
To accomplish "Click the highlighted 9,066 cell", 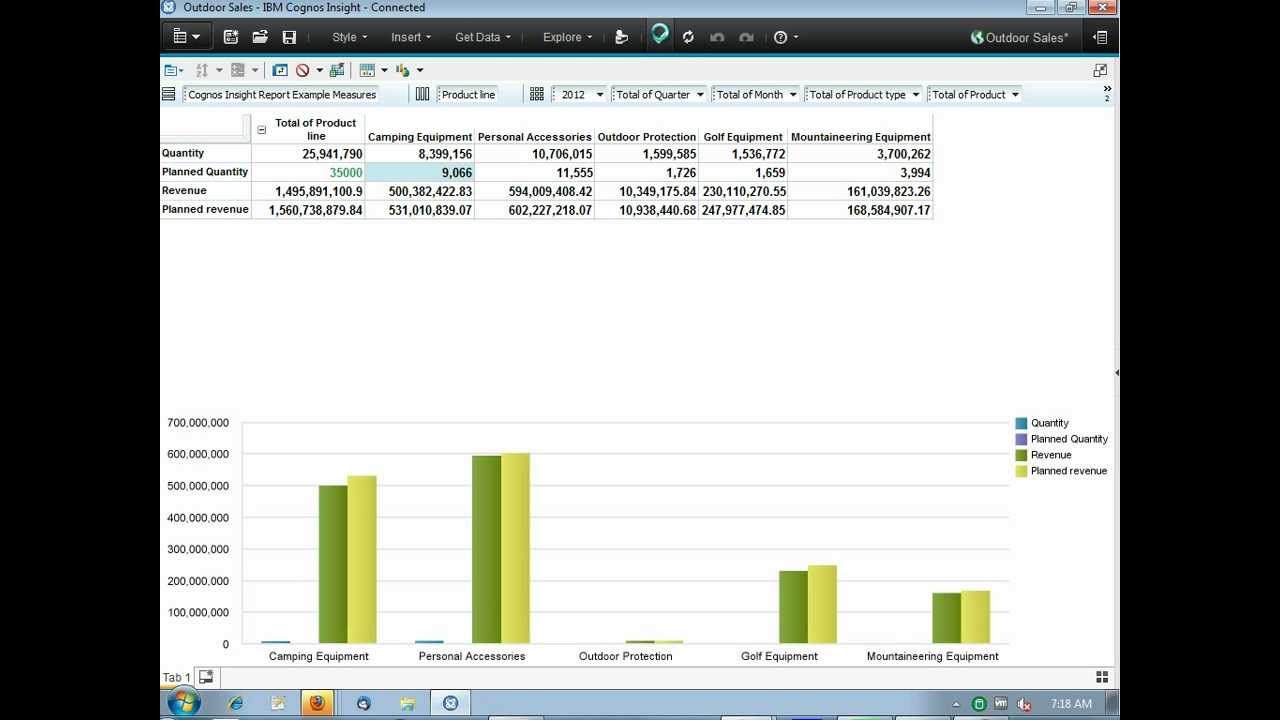I will coord(420,173).
